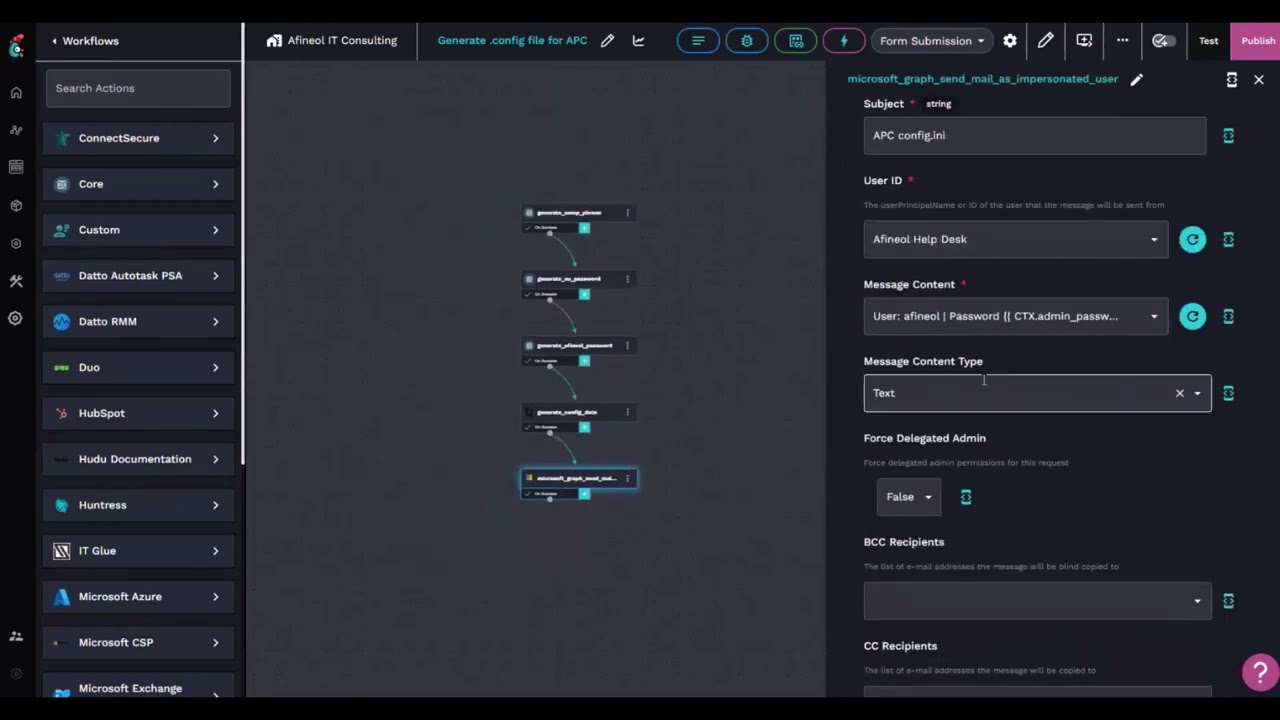Expand the Microsoft Azure group
The width and height of the screenshot is (1280, 720).
[138, 597]
